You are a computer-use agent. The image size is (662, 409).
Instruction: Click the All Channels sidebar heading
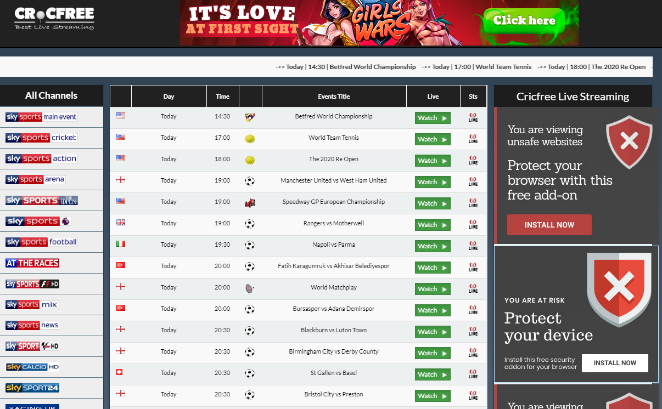point(51,96)
